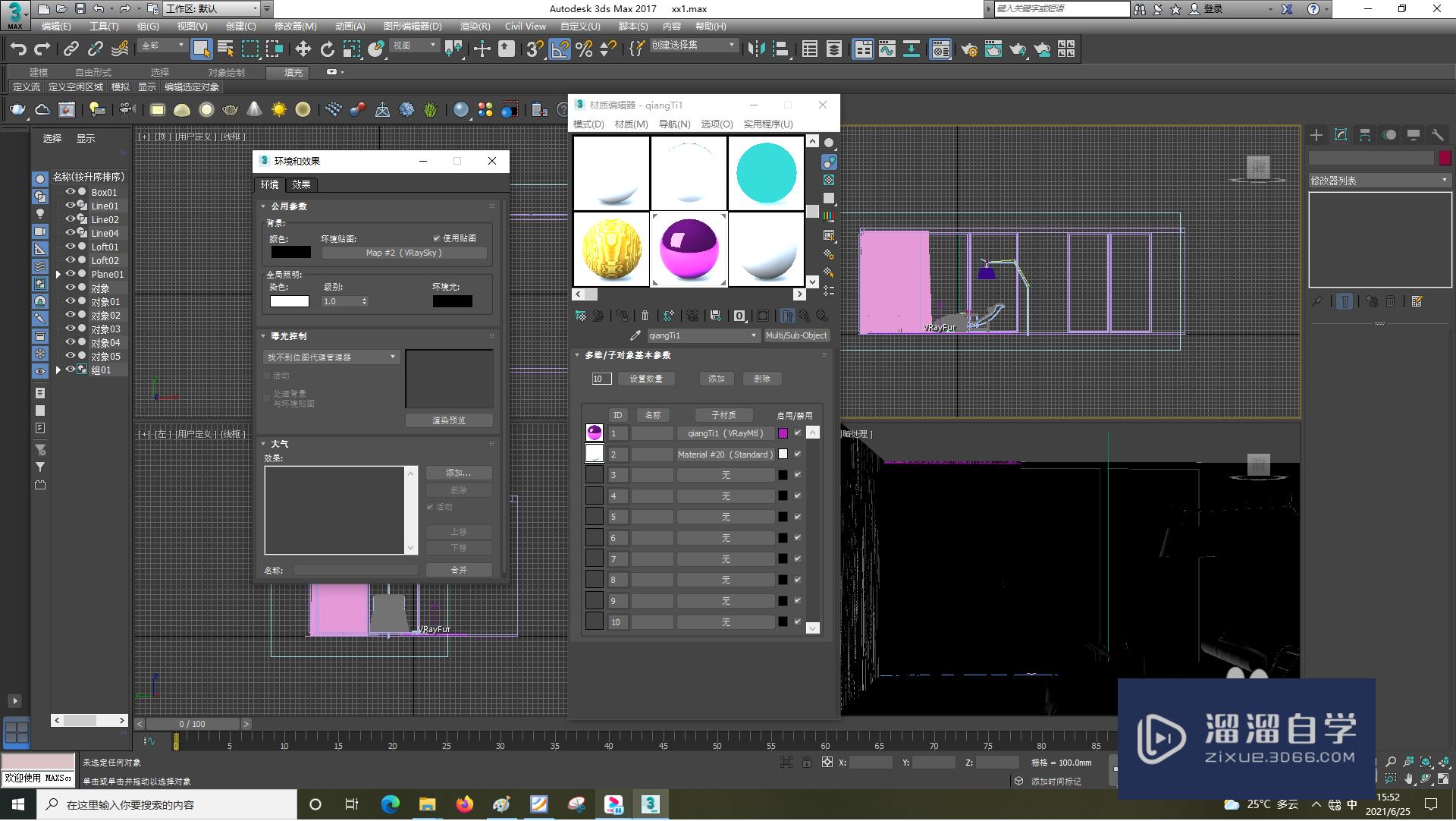Image resolution: width=1456 pixels, height=821 pixels.
Task: Expand the Plane01 tree node
Action: point(58,274)
